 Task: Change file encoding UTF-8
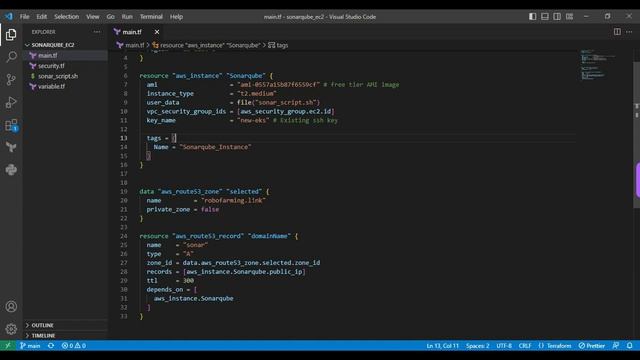(504, 346)
